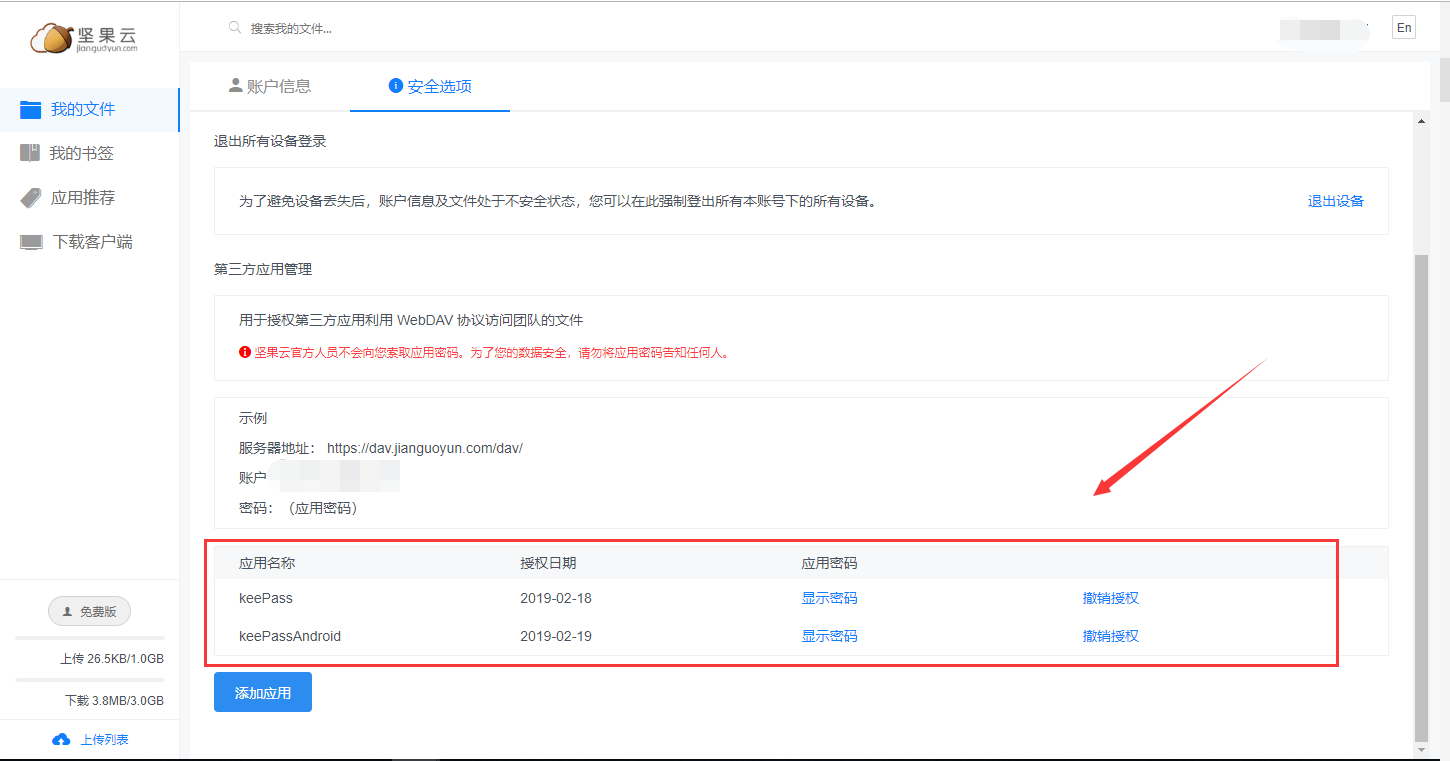Click the date 2019-02-19
Image resolution: width=1450 pixels, height=761 pixels.
click(556, 636)
